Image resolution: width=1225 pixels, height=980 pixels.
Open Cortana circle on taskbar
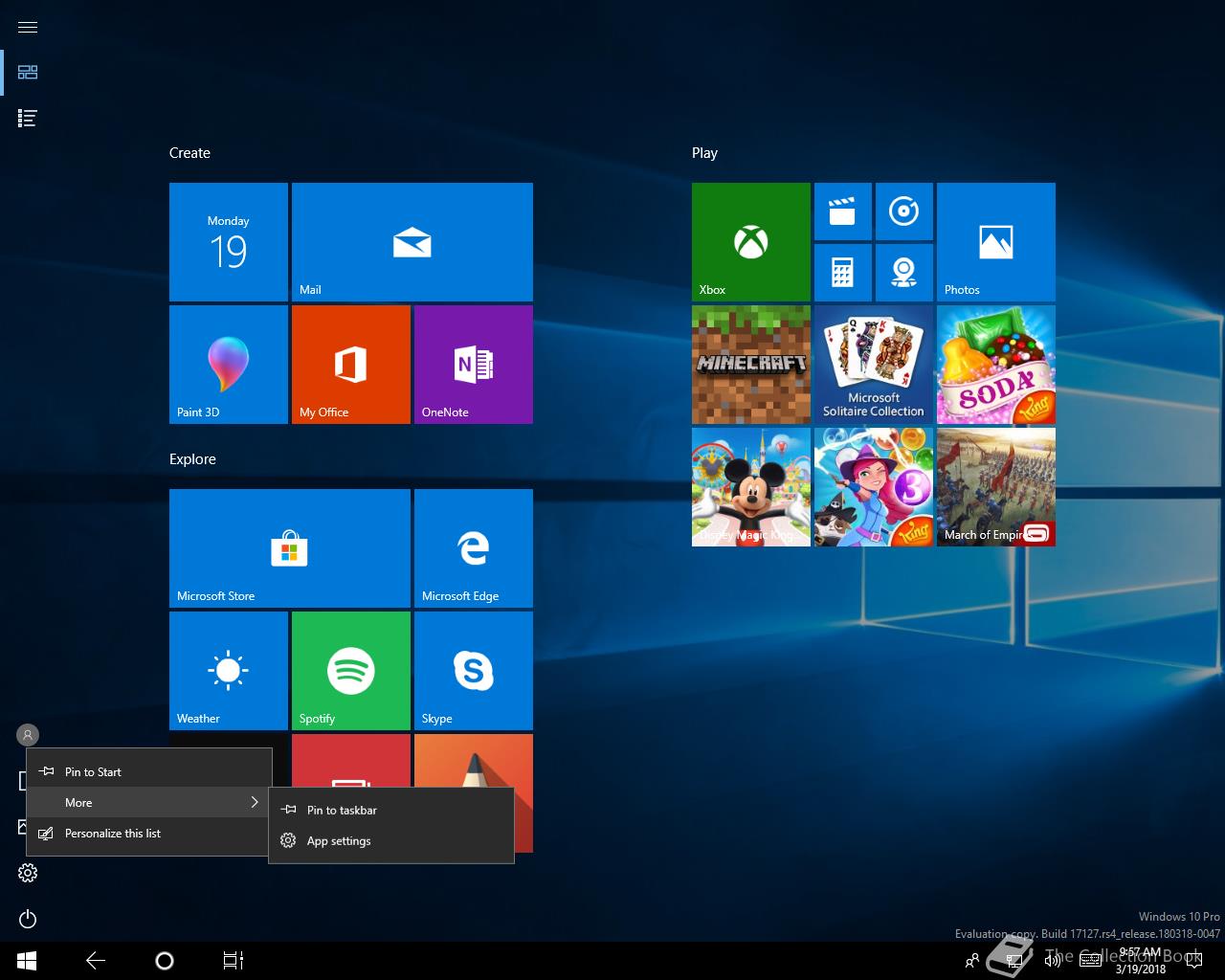(x=164, y=961)
